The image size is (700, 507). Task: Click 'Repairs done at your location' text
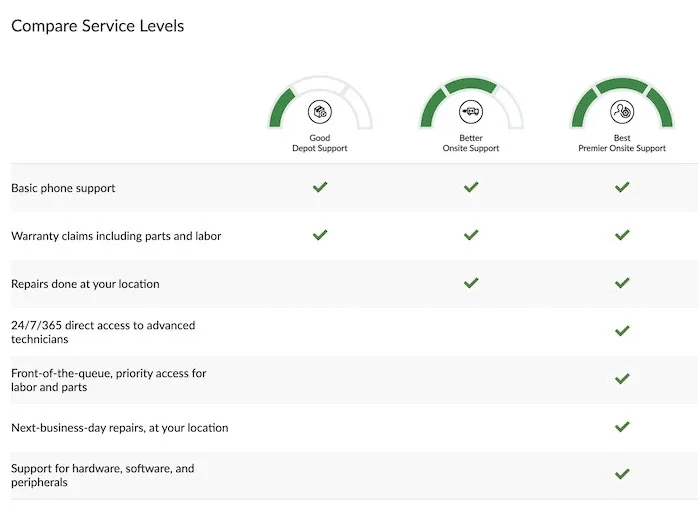(85, 284)
